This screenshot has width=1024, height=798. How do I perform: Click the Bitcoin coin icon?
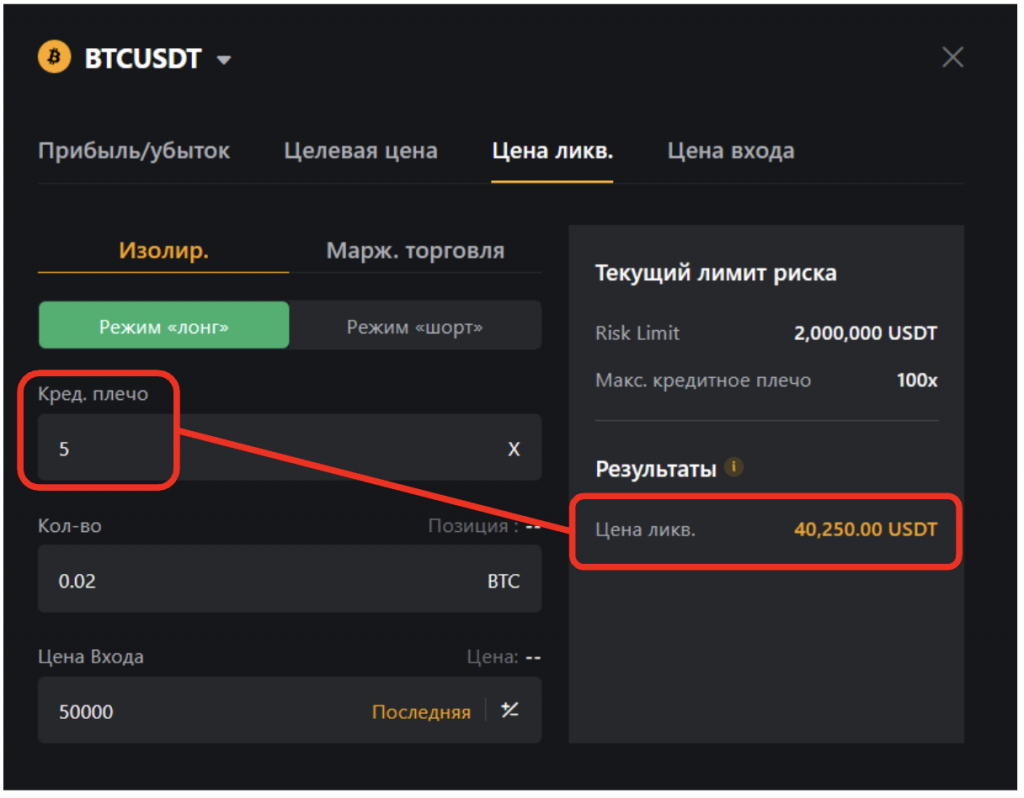[54, 57]
